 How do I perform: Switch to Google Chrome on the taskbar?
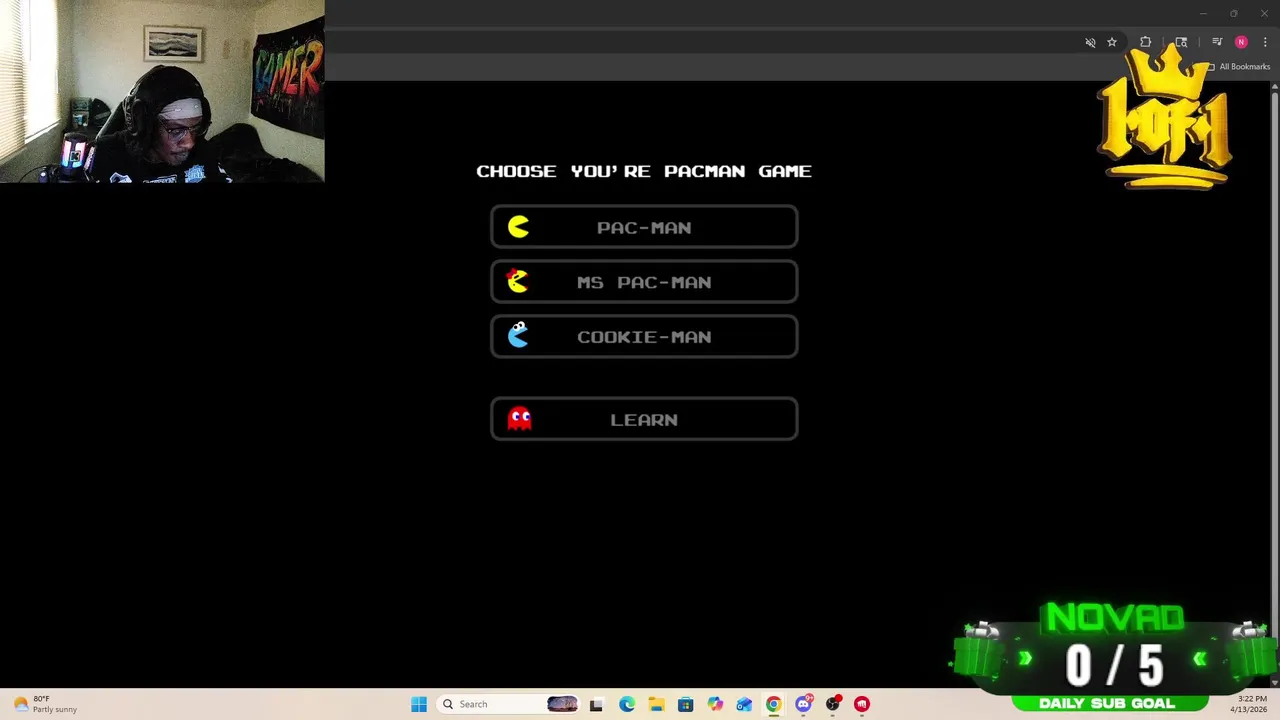point(773,704)
